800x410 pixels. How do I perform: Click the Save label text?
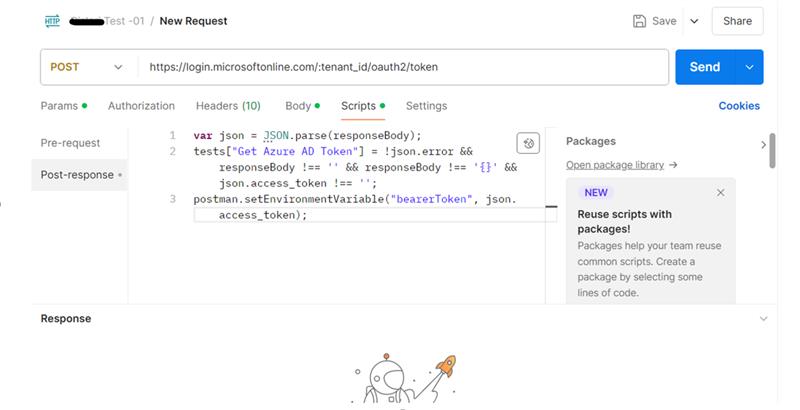tap(664, 21)
